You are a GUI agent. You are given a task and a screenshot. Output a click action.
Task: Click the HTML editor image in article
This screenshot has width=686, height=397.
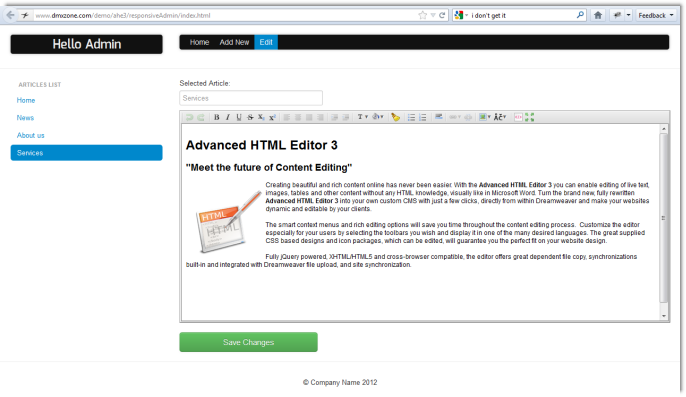click(228, 222)
